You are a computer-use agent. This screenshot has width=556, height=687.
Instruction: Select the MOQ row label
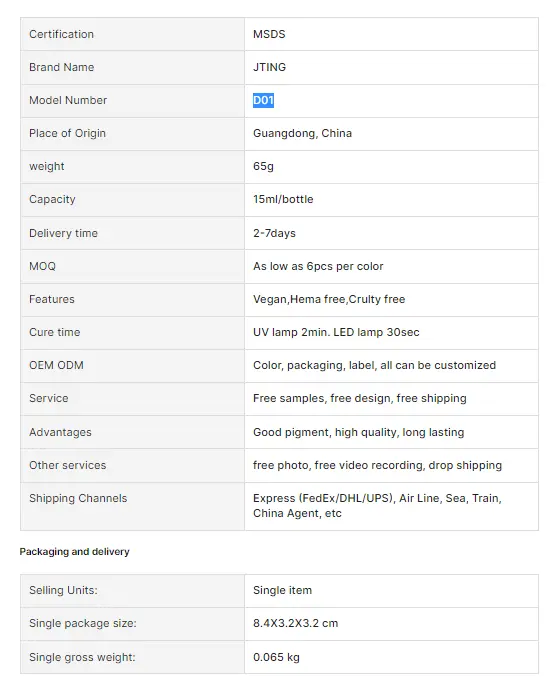42,266
